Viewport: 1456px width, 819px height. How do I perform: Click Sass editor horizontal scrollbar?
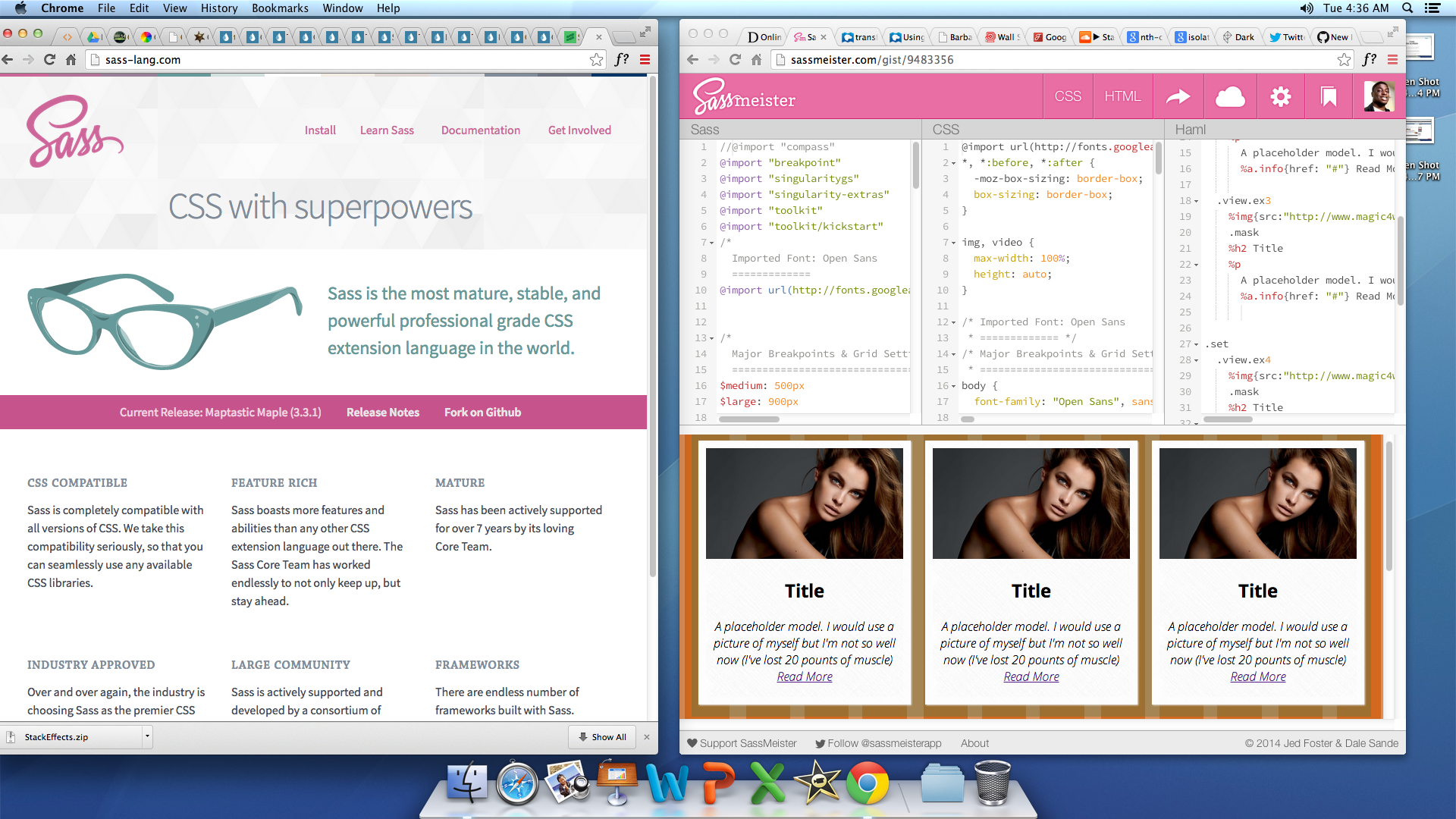[x=748, y=419]
